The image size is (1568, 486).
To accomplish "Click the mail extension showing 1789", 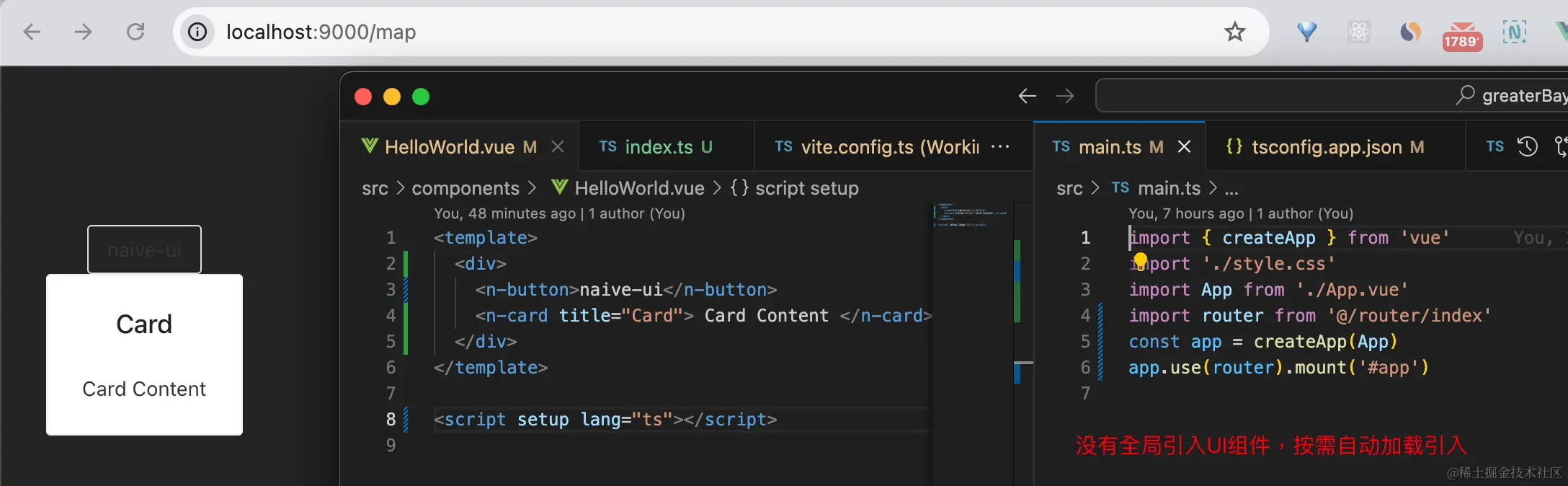I will click(x=1461, y=35).
